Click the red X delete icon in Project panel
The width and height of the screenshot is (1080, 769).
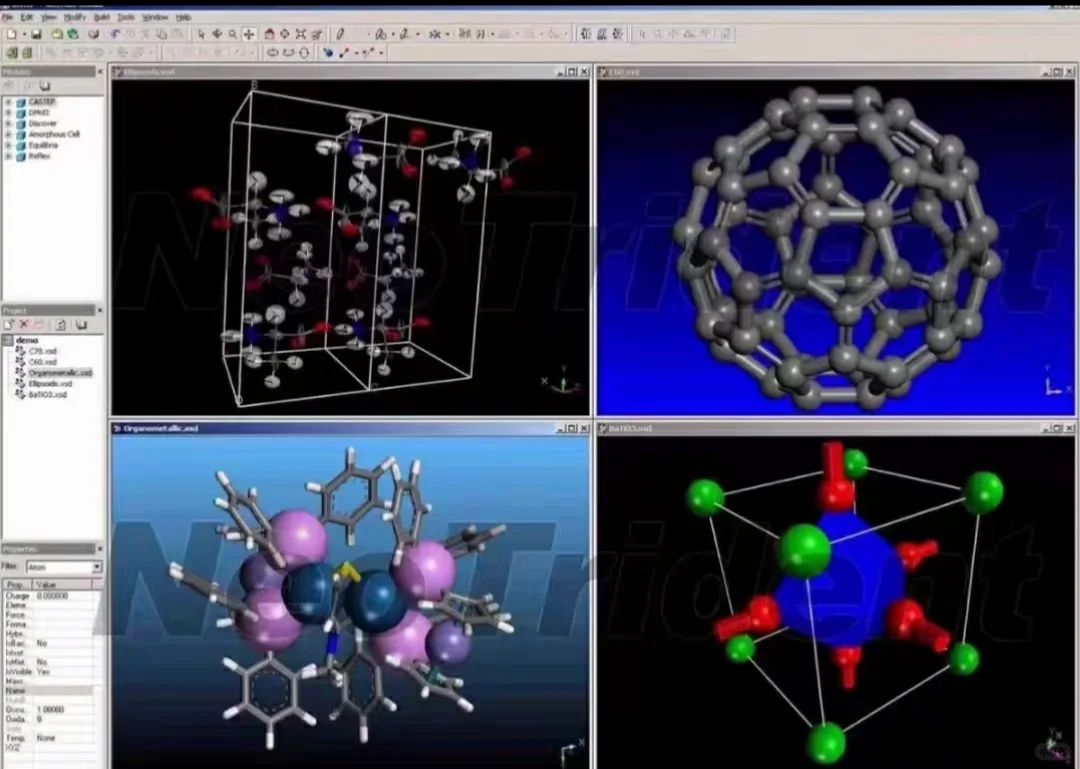[x=23, y=324]
